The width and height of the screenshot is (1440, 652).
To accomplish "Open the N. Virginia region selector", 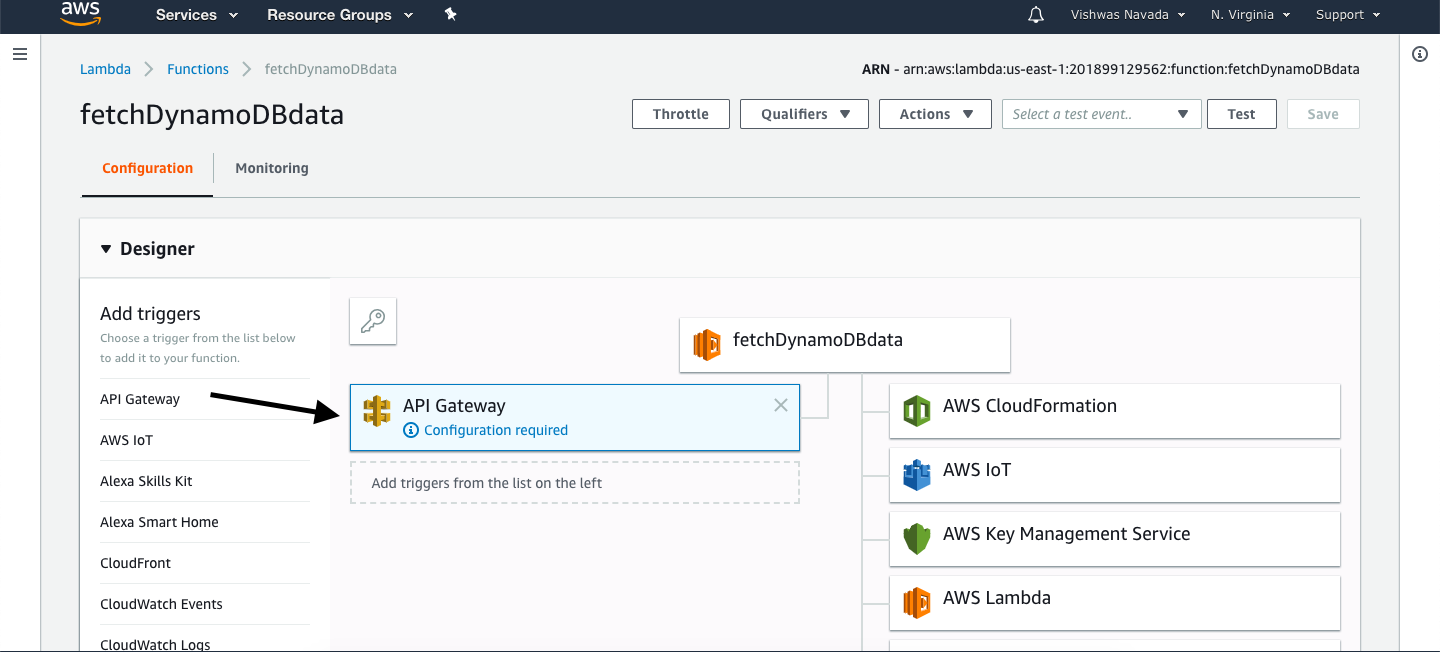I will tap(1250, 15).
